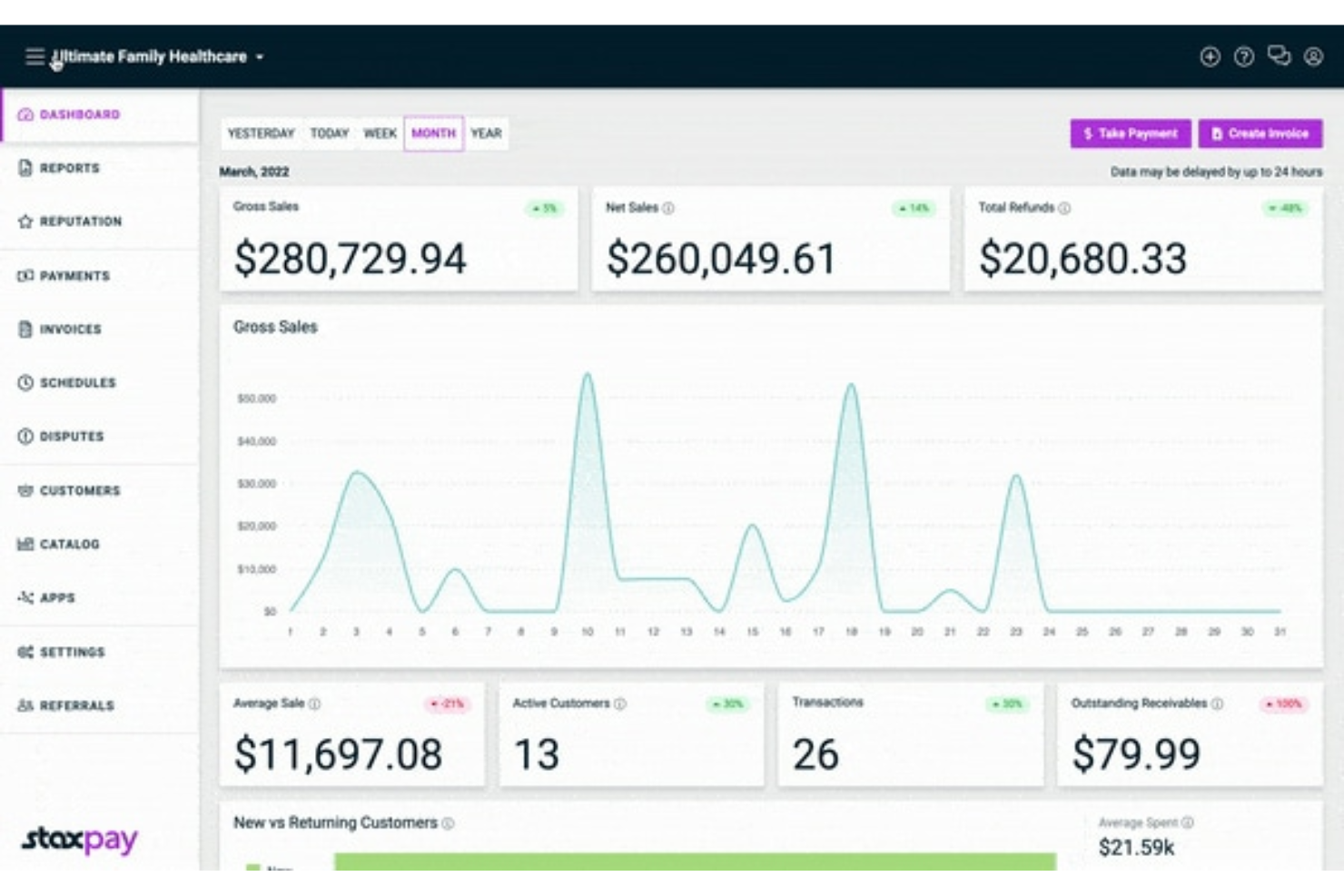Open the Reports section icon

tap(25, 167)
